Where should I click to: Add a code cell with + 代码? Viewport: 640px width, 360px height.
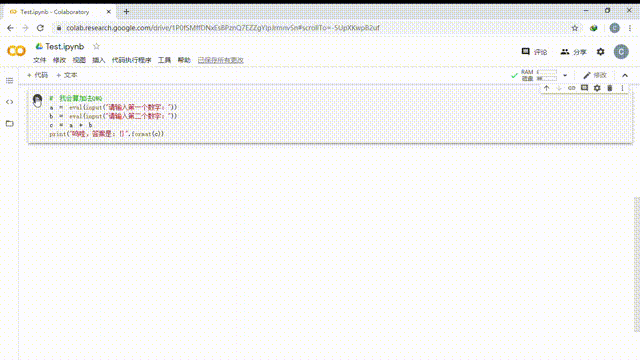tap(37, 75)
